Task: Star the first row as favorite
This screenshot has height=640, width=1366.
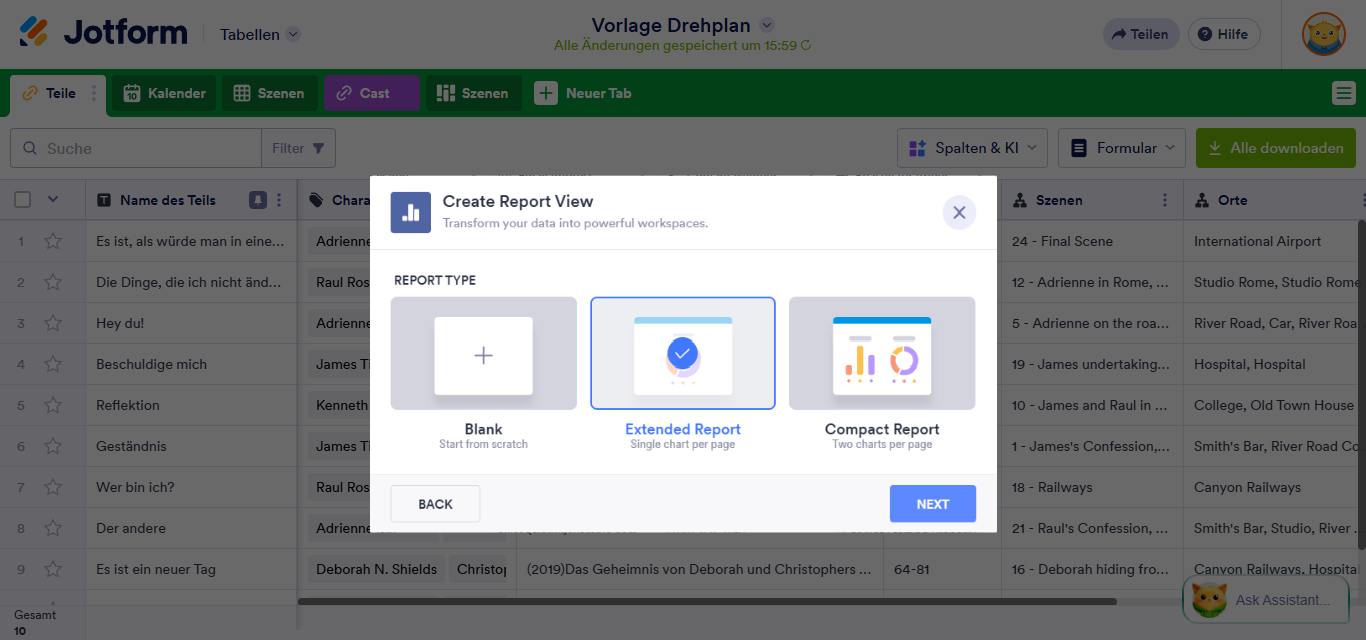Action: (53, 241)
